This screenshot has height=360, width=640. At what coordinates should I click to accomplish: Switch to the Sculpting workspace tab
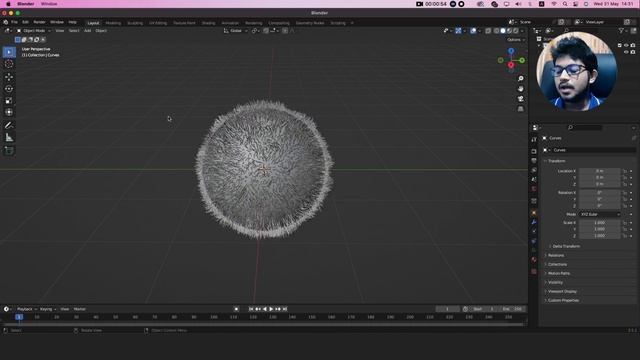pos(135,23)
